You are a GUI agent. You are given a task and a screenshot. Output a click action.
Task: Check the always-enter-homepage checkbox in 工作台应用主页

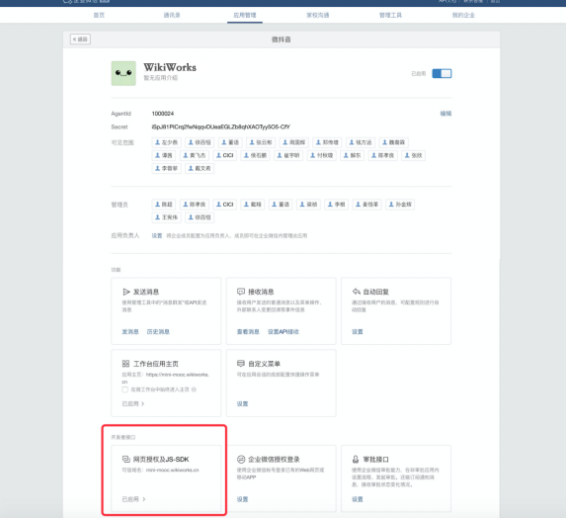(125, 389)
